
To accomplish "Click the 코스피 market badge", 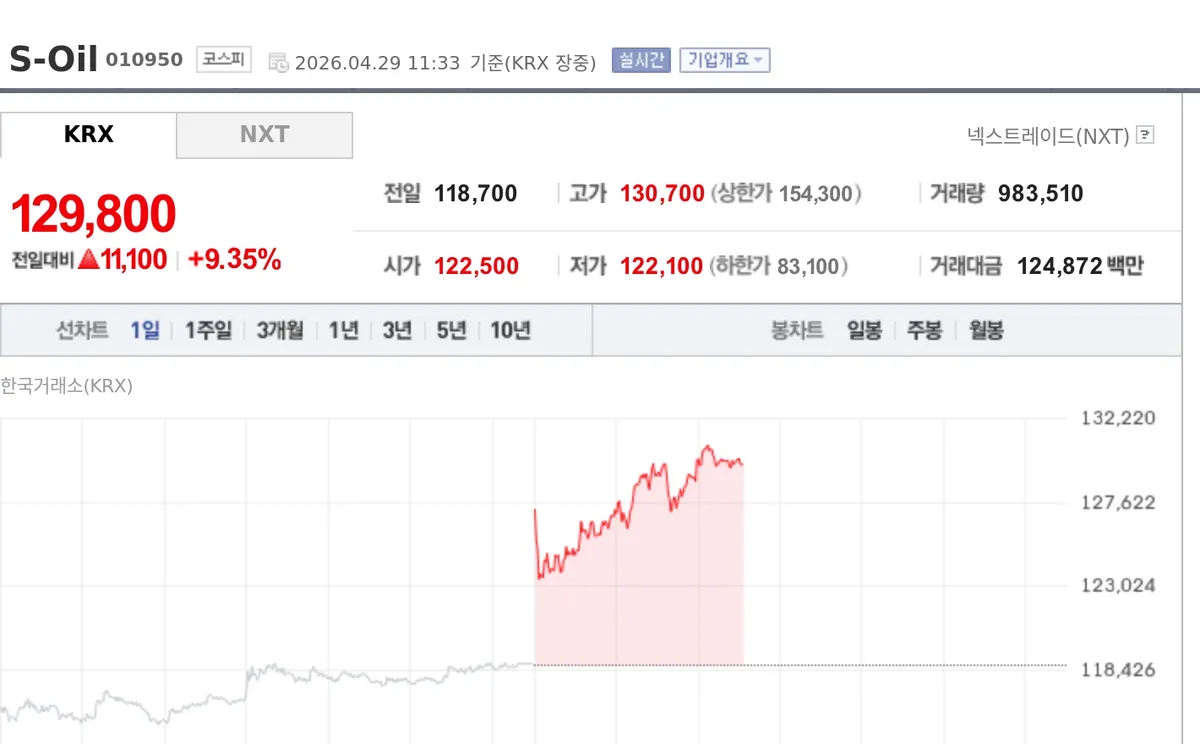I will pyautogui.click(x=224, y=58).
